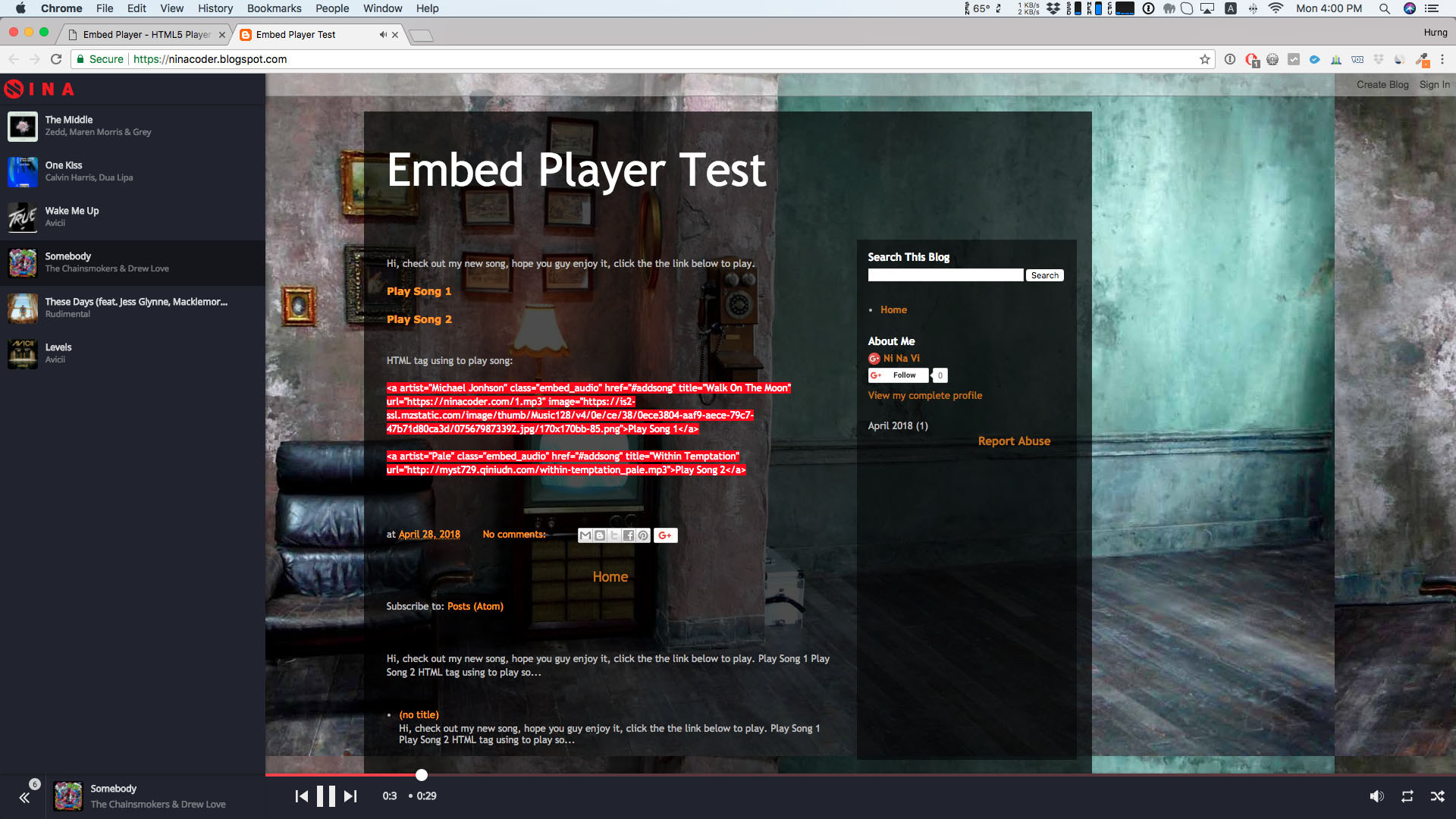Expand the audio tab mute control
The image size is (1456, 819).
click(x=382, y=34)
